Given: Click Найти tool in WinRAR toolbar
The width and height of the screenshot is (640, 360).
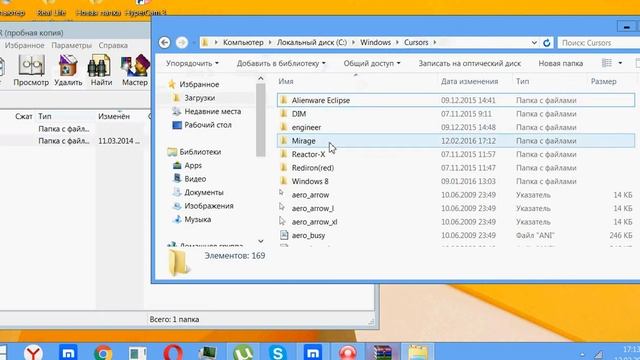Looking at the screenshot, I should [x=101, y=70].
